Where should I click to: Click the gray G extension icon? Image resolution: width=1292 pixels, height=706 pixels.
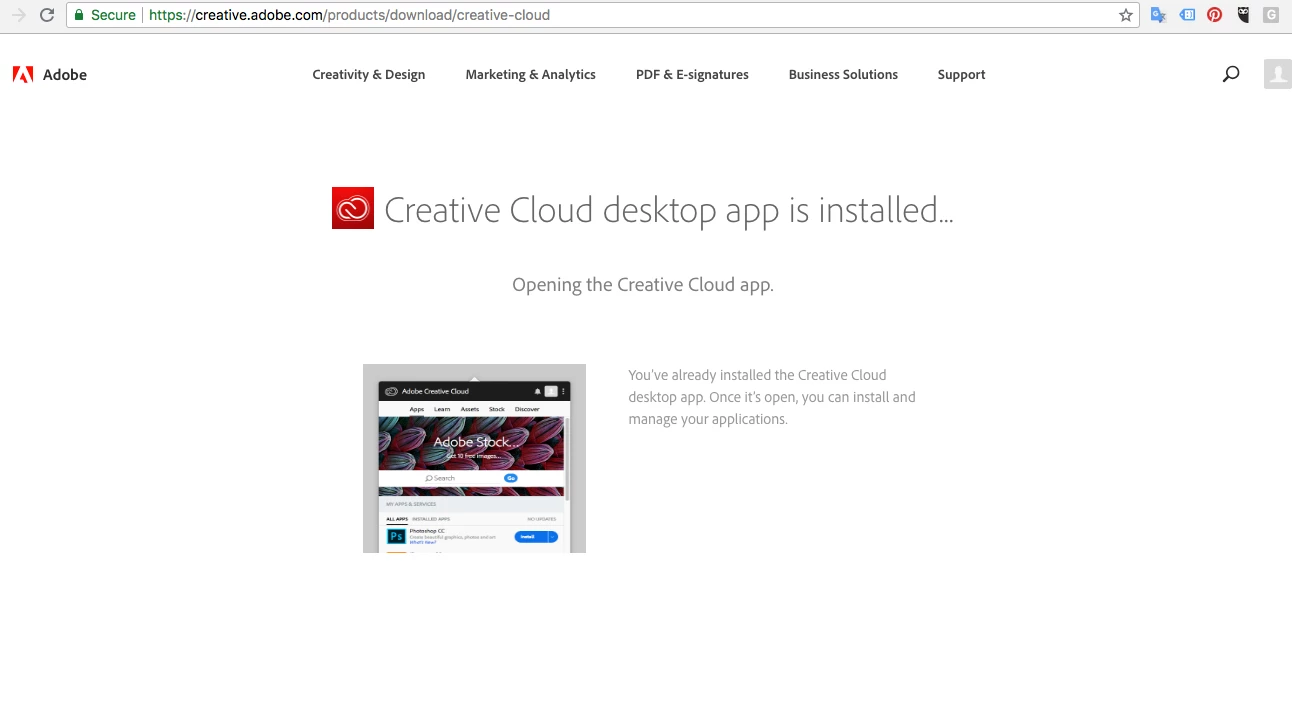(x=1271, y=15)
